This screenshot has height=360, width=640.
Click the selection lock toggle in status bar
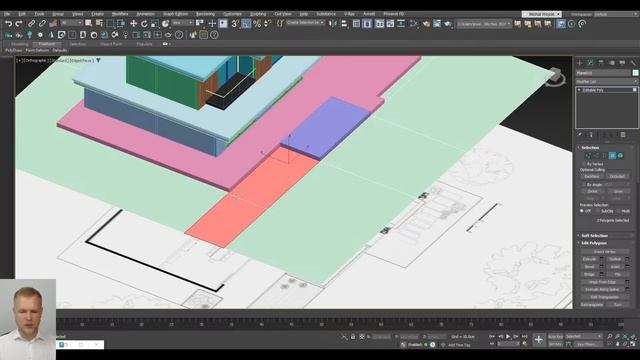tap(353, 337)
